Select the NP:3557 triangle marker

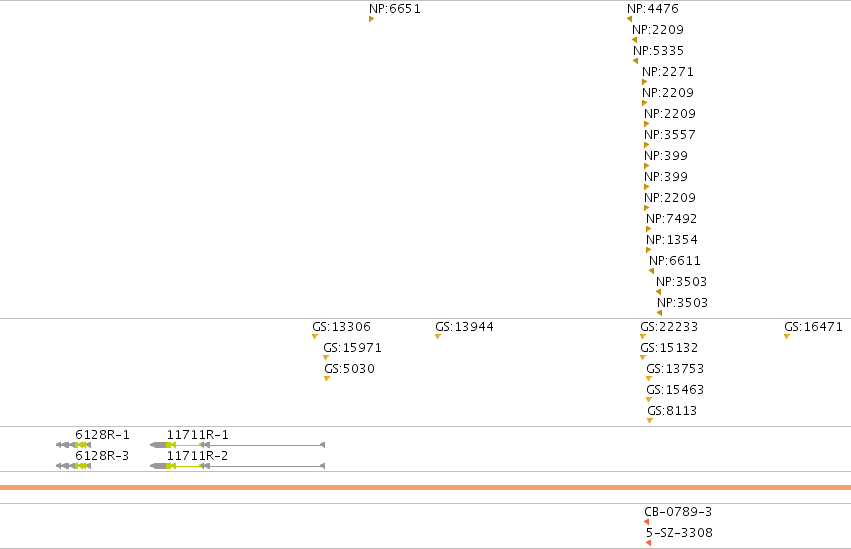[646, 145]
